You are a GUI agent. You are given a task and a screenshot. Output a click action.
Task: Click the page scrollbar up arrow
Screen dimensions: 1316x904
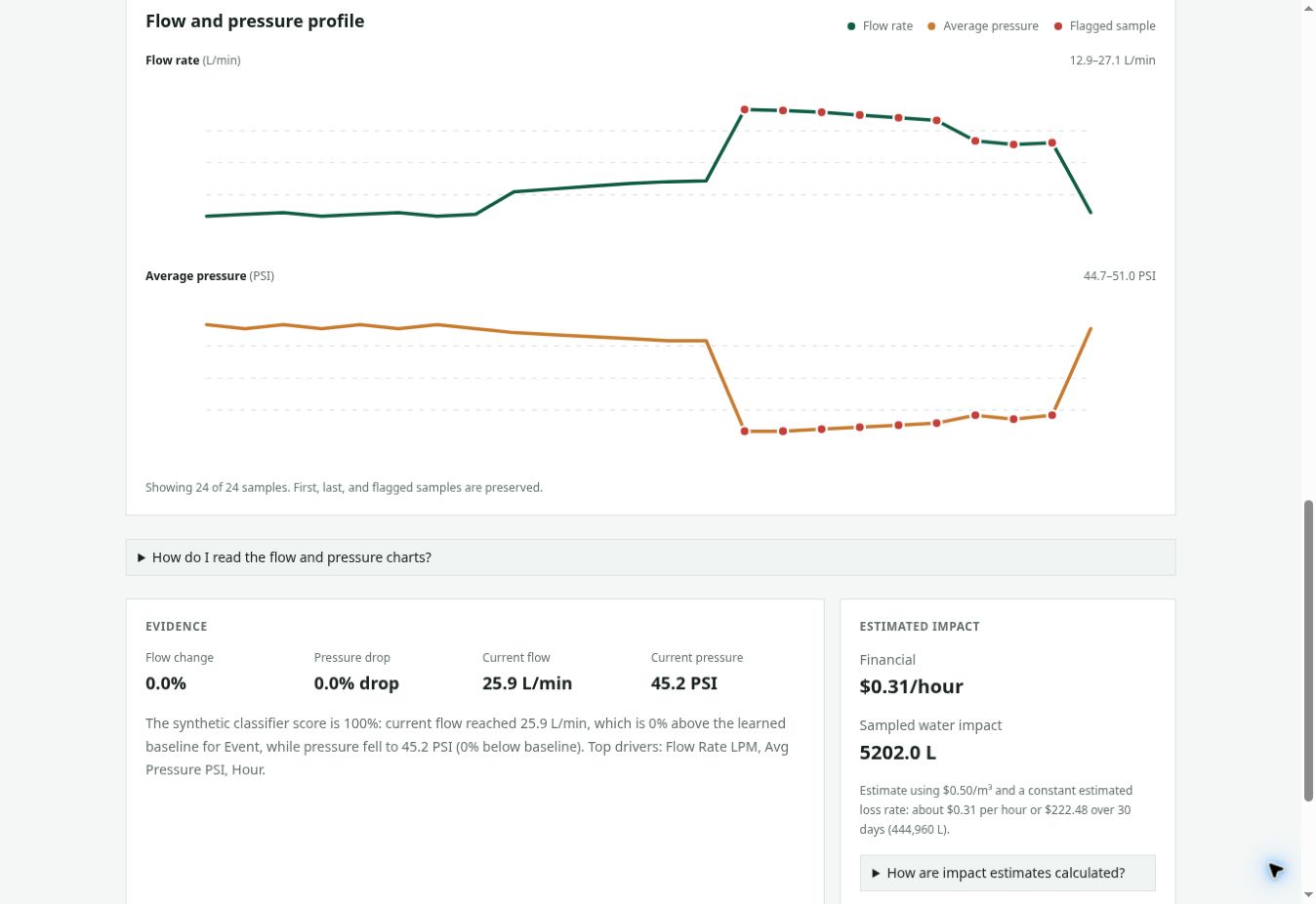1308,8
